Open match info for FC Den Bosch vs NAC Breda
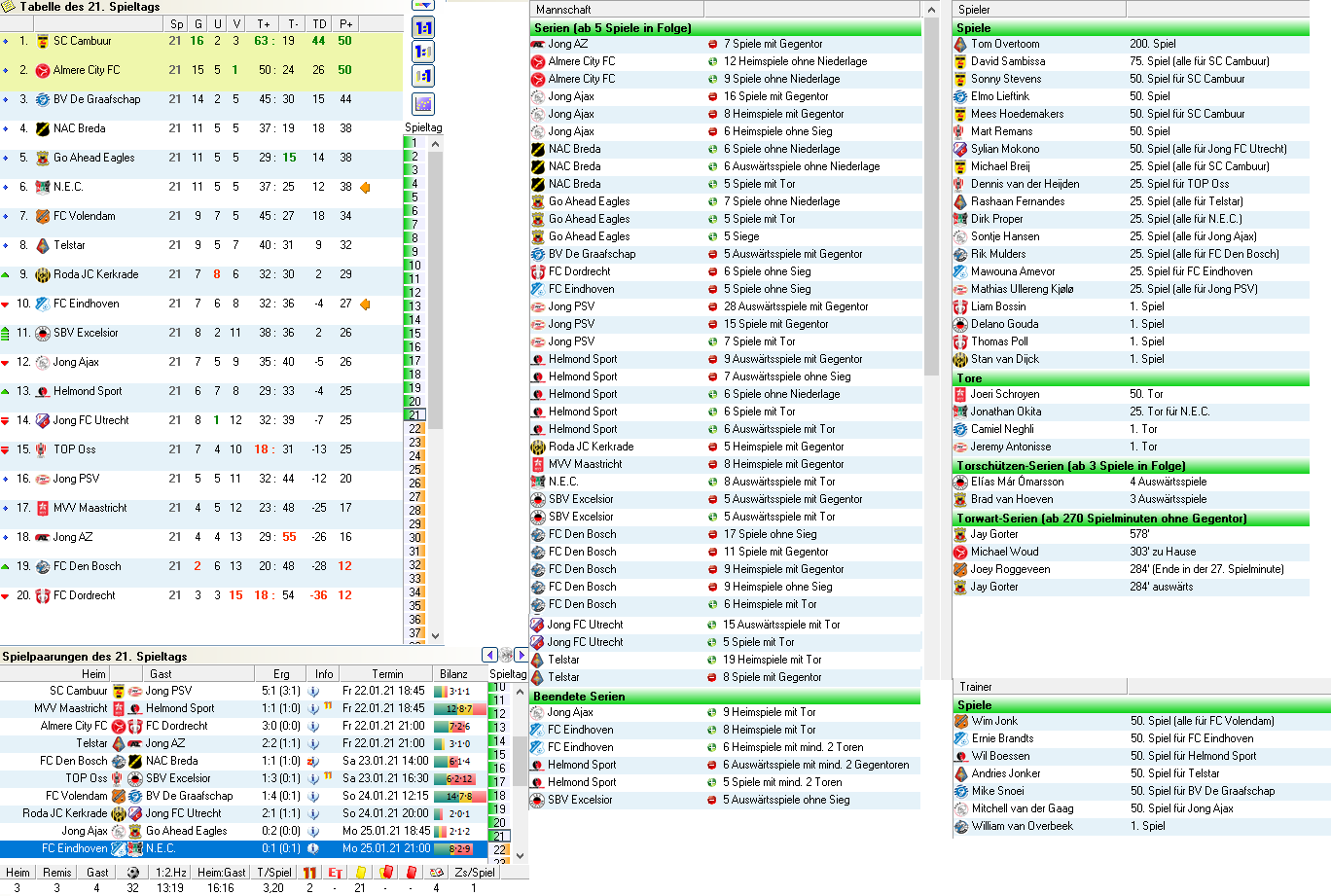Image resolution: width=1331 pixels, height=896 pixels. click(313, 761)
